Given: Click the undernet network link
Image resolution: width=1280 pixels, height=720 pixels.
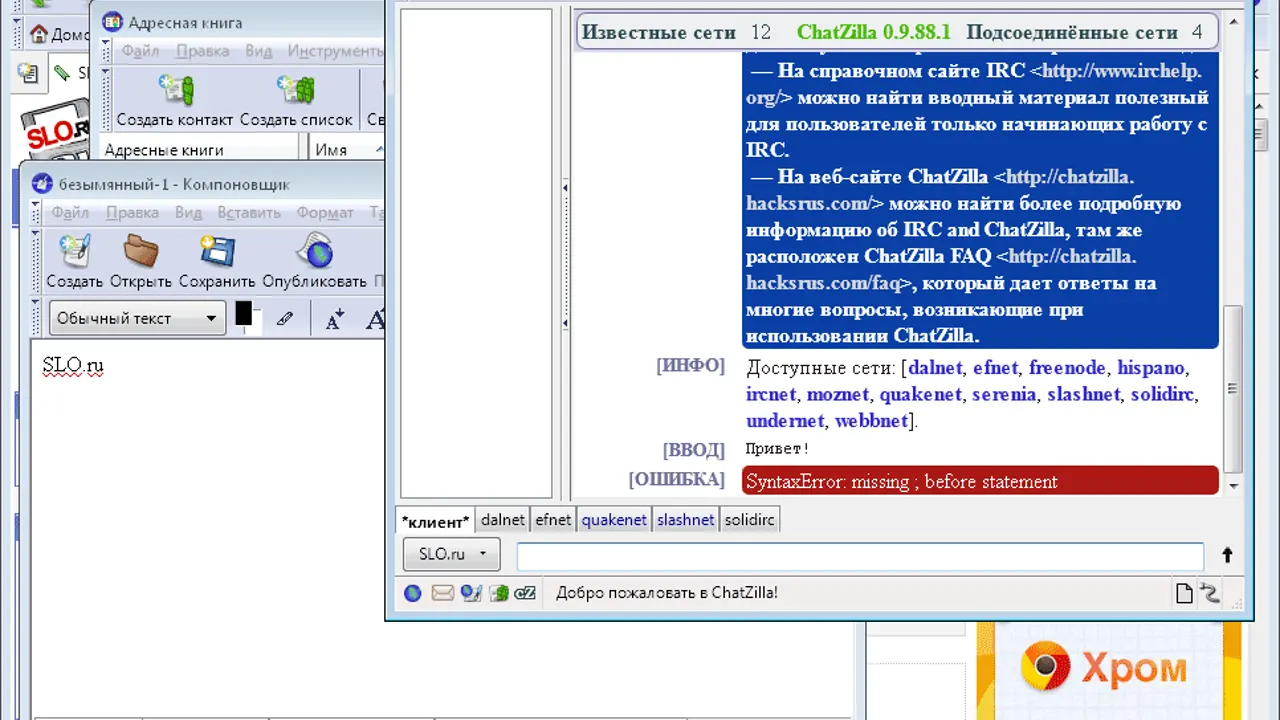Looking at the screenshot, I should [785, 421].
